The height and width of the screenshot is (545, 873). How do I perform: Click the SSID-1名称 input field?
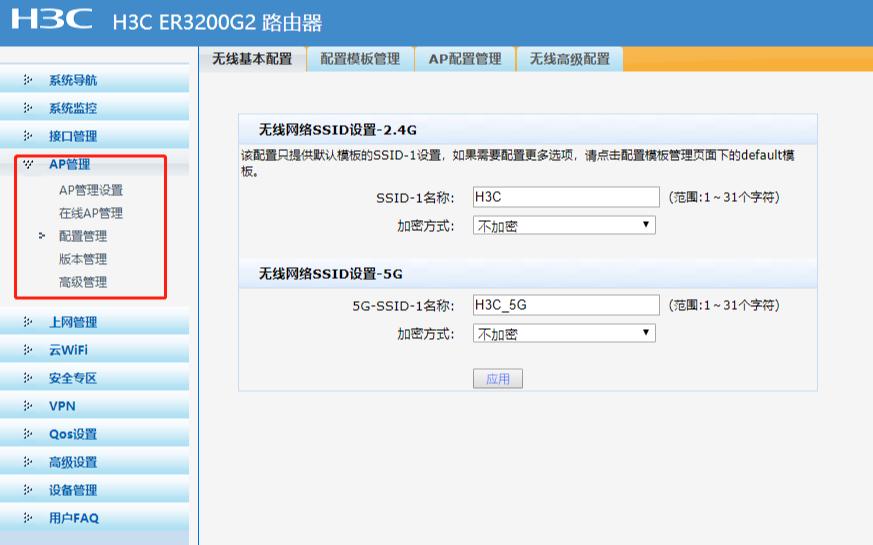566,197
